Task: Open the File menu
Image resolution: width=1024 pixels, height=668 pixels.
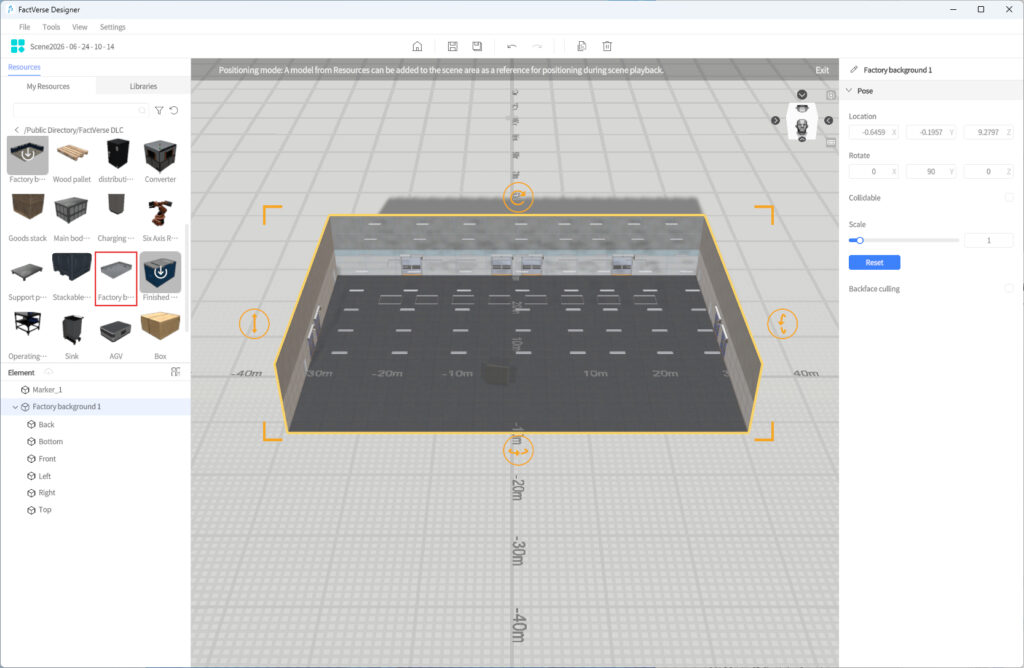Action: [x=25, y=27]
